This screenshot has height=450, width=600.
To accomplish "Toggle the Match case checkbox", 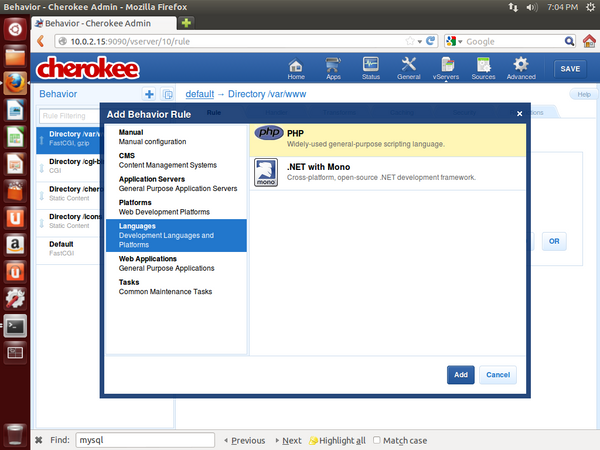I will pos(377,440).
